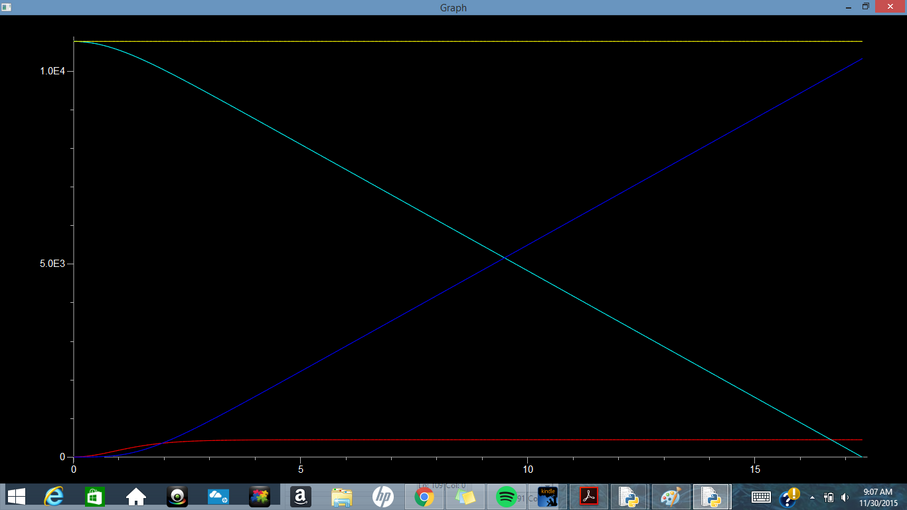Expand the hidden system tray icons

point(812,497)
